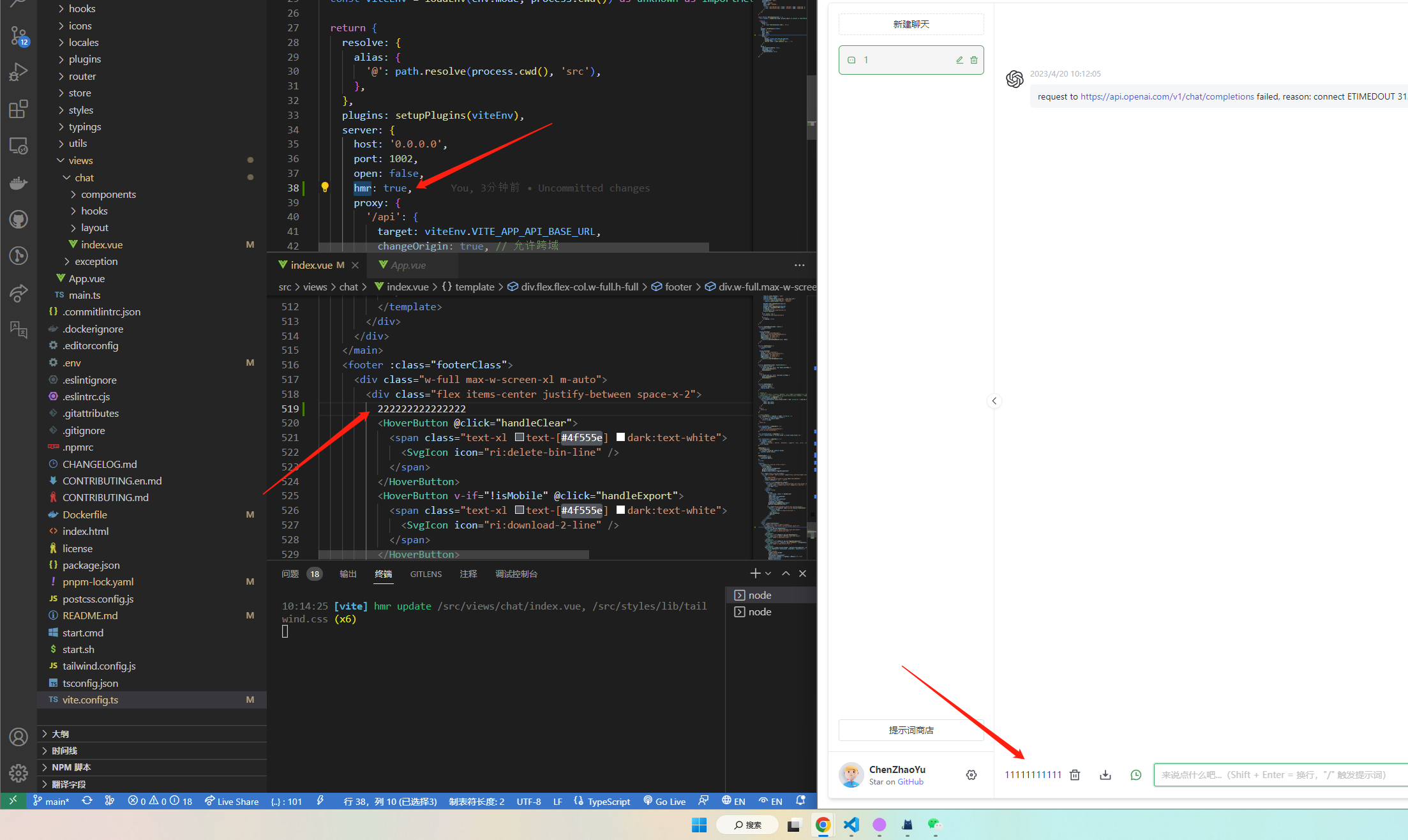
Task: Click the #4f555e color swatch on line 521
Action: tap(520, 438)
